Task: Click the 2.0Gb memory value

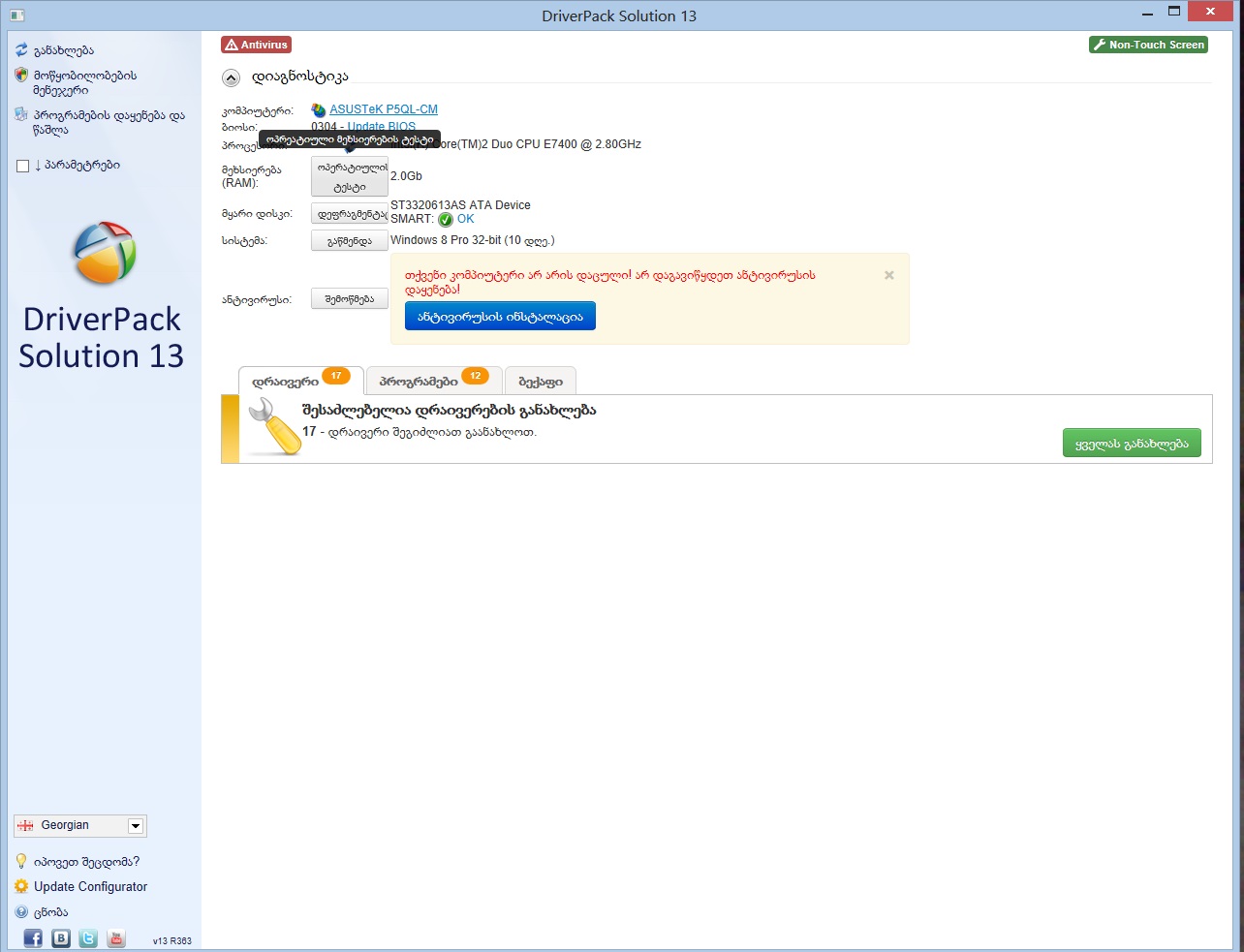Action: click(406, 176)
